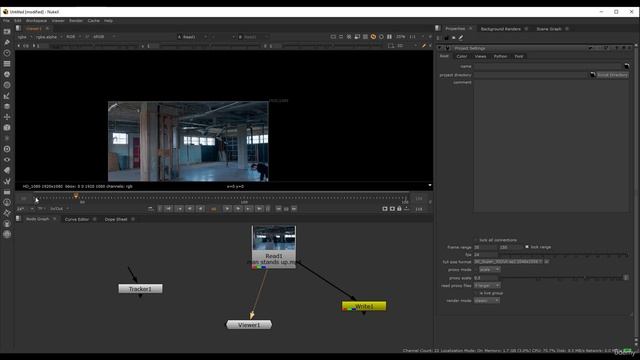
Task: Open the Cache menu
Action: 93,20
